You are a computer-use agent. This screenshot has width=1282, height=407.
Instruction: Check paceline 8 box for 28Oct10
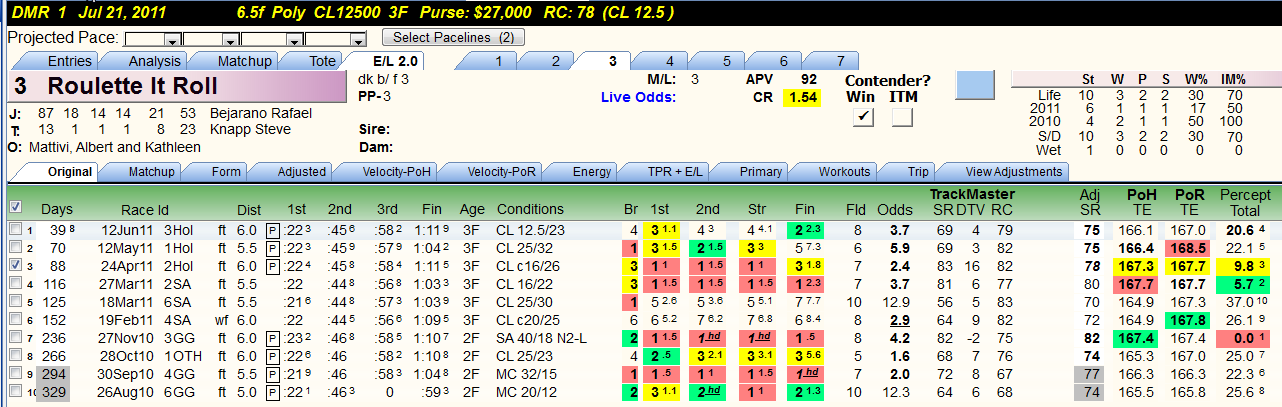click(14, 356)
